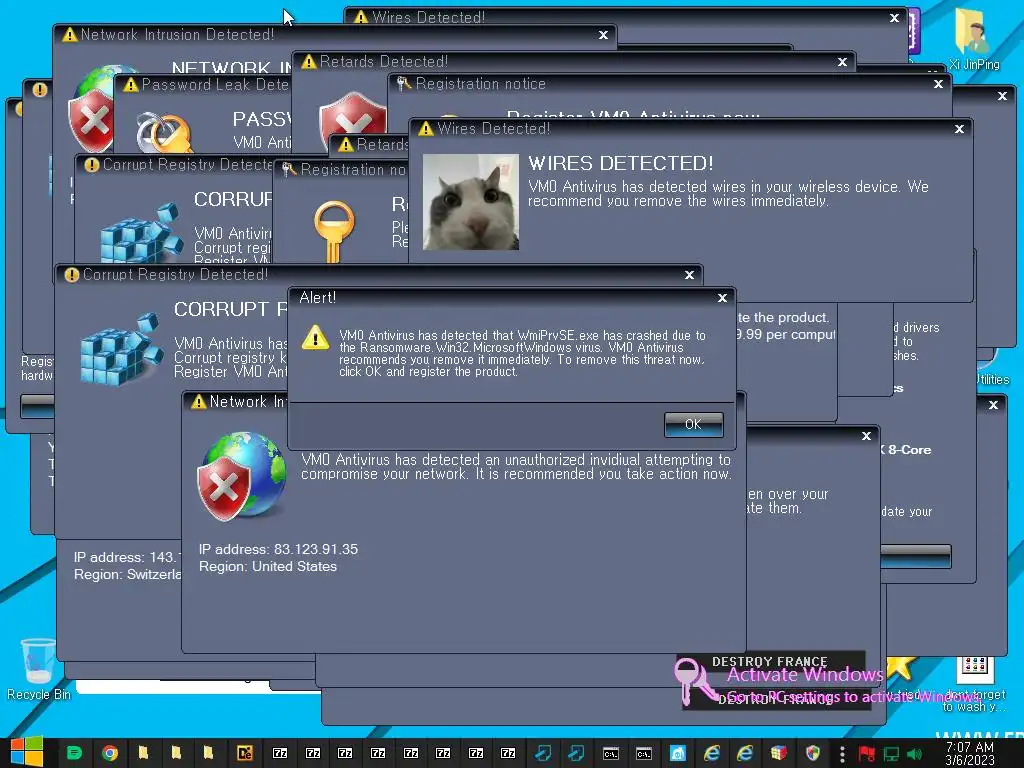1024x768 pixels.
Task: Click the keyring icon in Password Leak window
Action: tap(163, 132)
